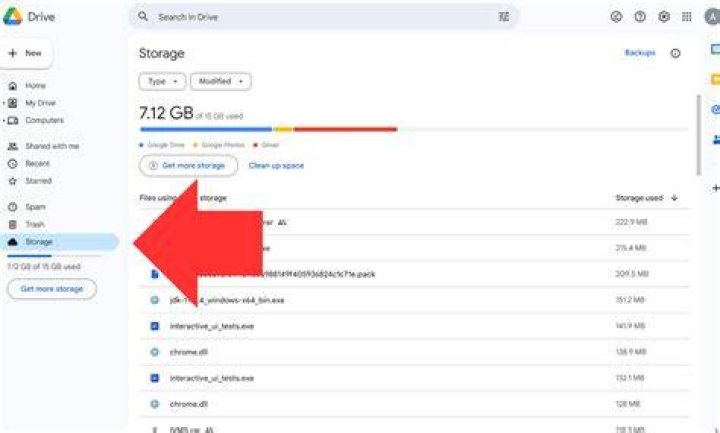Click the account avatar

click(x=713, y=17)
